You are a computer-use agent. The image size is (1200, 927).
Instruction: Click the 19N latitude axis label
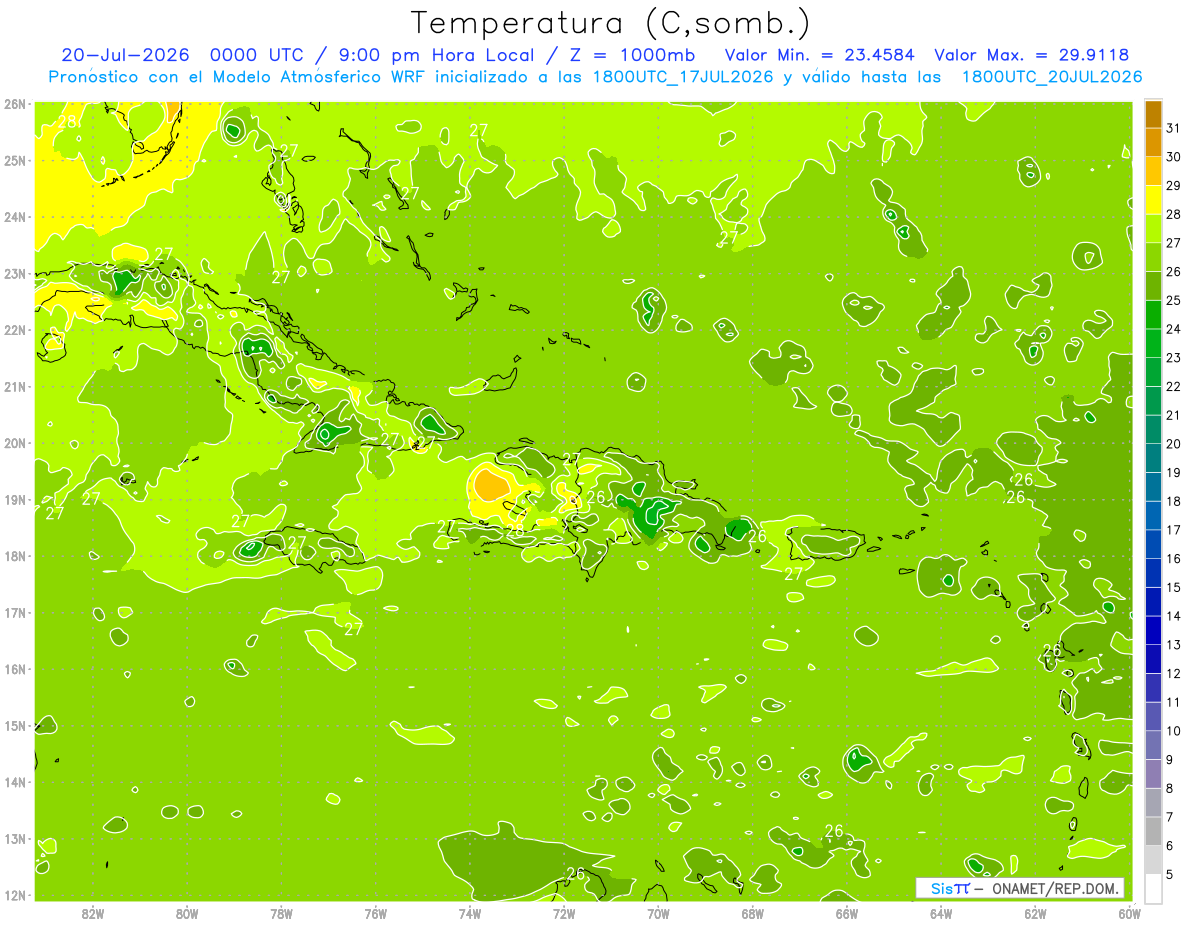click(x=15, y=499)
